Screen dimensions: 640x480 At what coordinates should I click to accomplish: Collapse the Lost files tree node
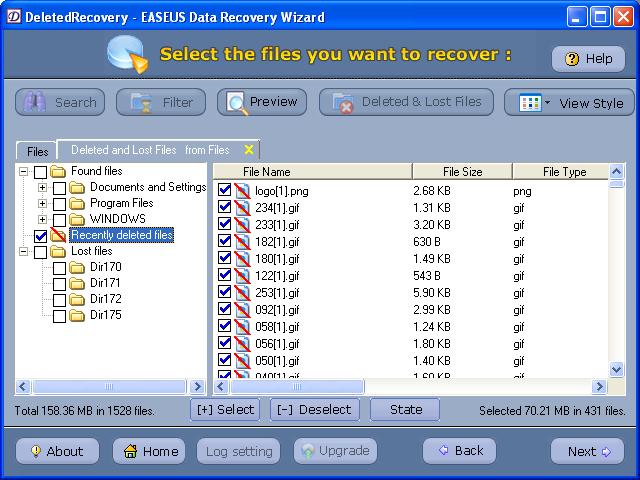pos(23,251)
